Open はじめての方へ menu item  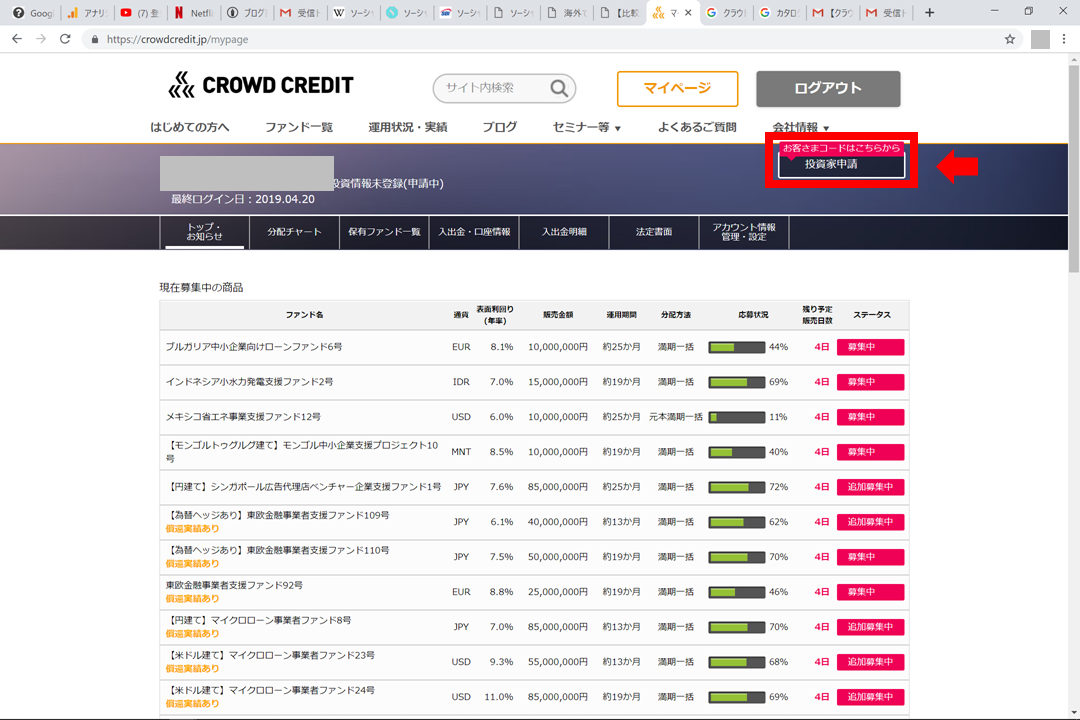(189, 127)
